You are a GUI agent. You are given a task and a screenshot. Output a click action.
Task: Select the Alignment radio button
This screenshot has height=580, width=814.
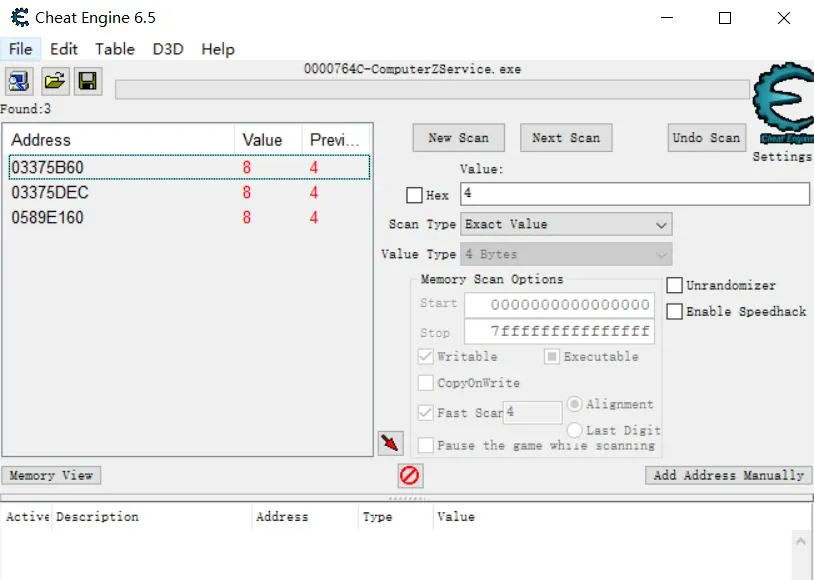(575, 404)
